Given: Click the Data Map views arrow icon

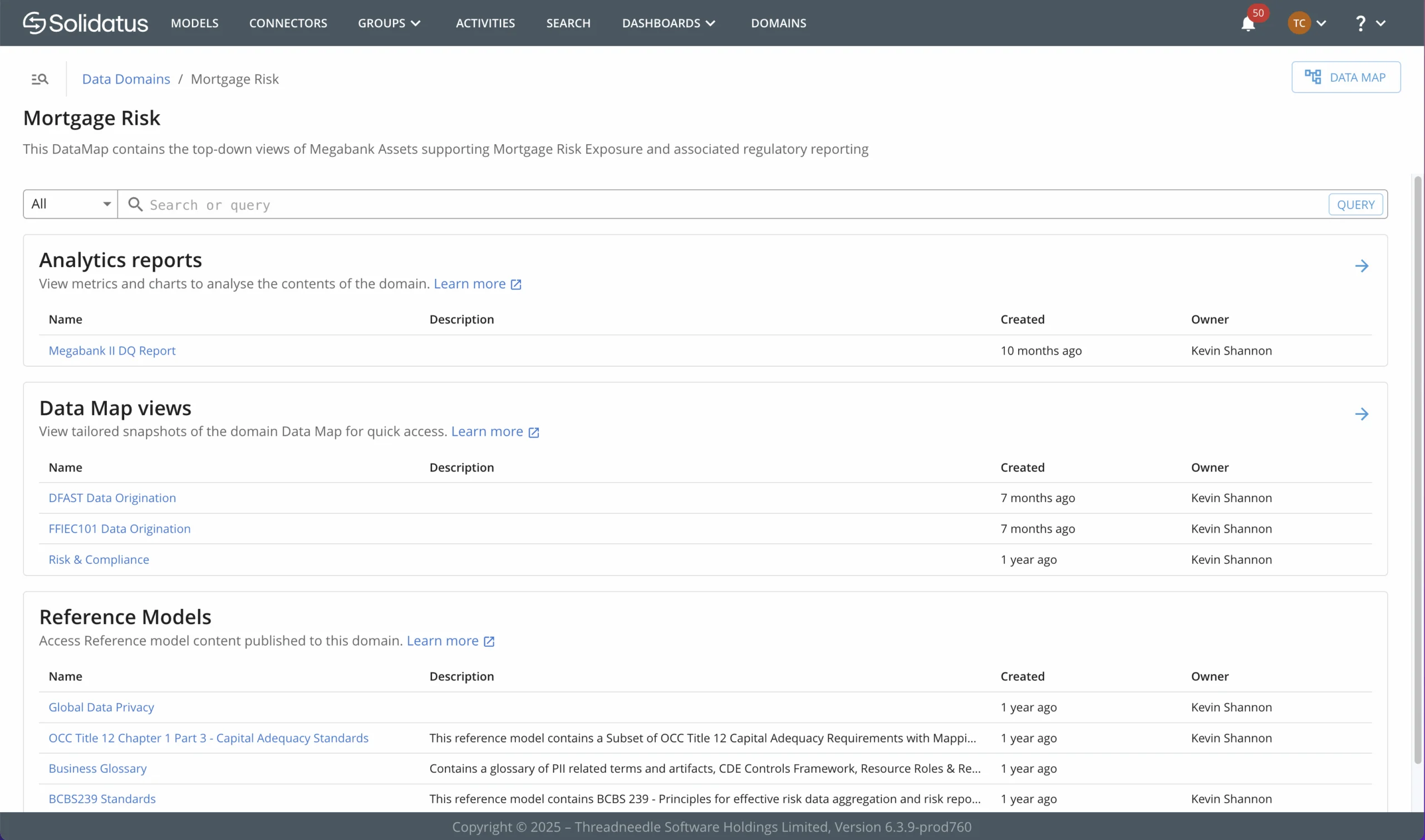Looking at the screenshot, I should [1362, 414].
